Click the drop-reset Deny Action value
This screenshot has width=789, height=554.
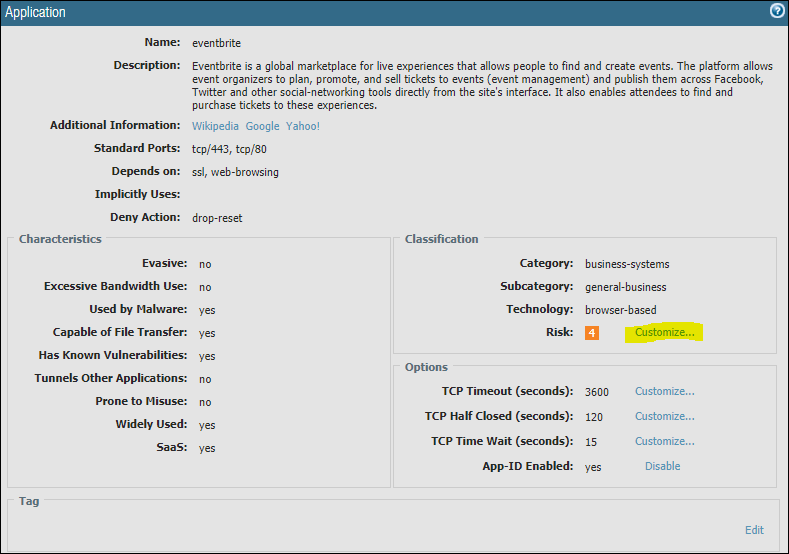pyautogui.click(x=217, y=218)
